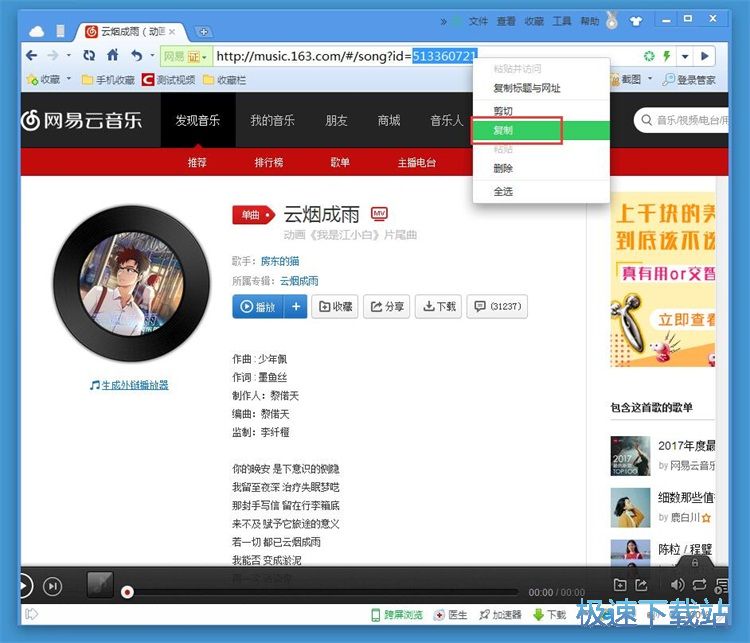Click the browser forward arrow
The width and height of the screenshot is (750, 643).
[x=53, y=56]
